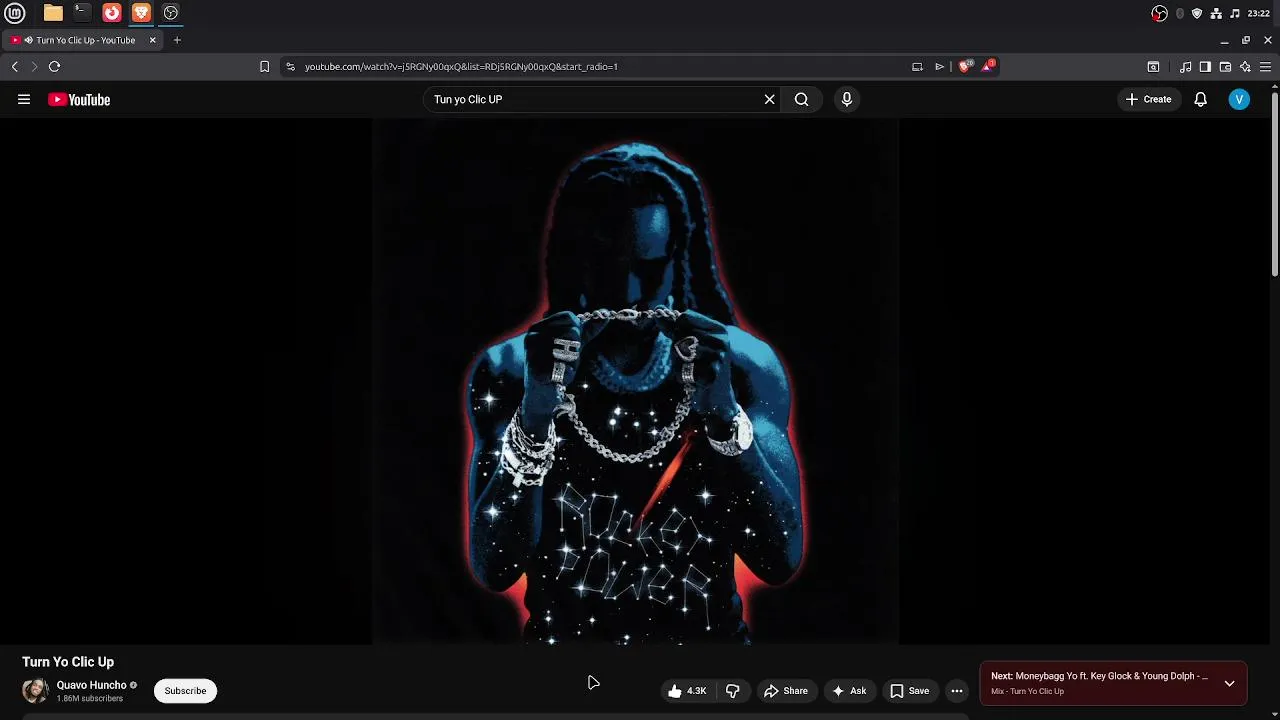Click the address bar URL youtube.com/watch
The height and width of the screenshot is (720, 1280).
(x=461, y=67)
